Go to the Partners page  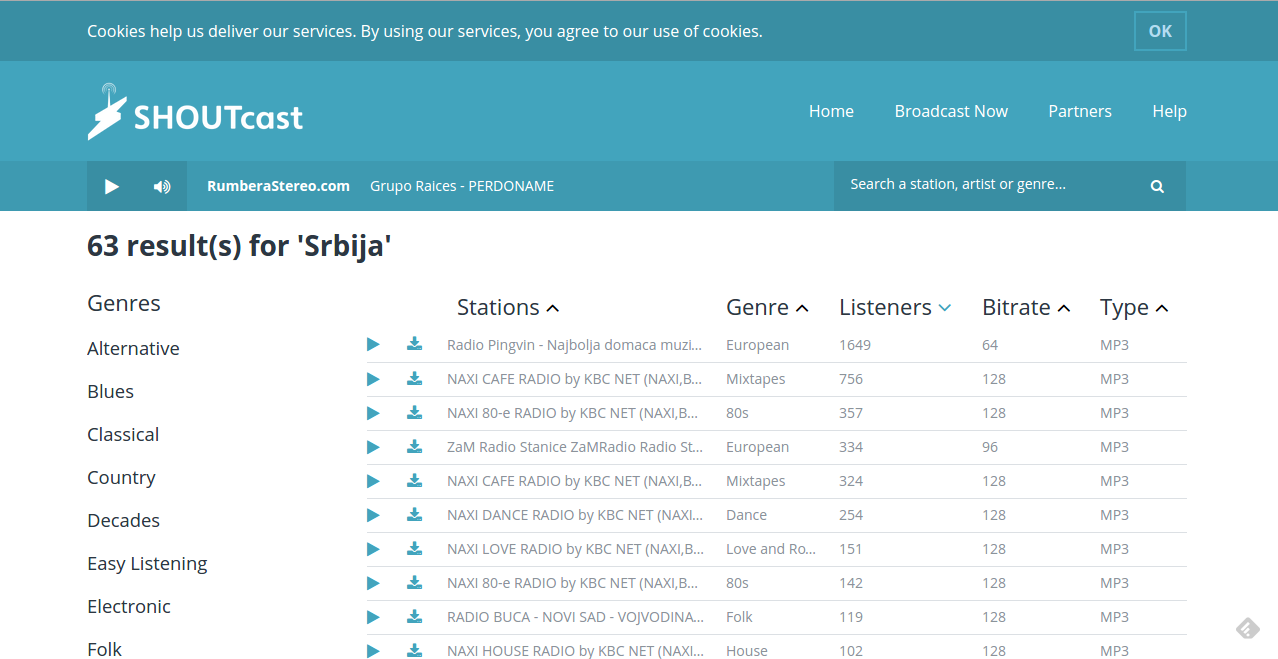1079,111
